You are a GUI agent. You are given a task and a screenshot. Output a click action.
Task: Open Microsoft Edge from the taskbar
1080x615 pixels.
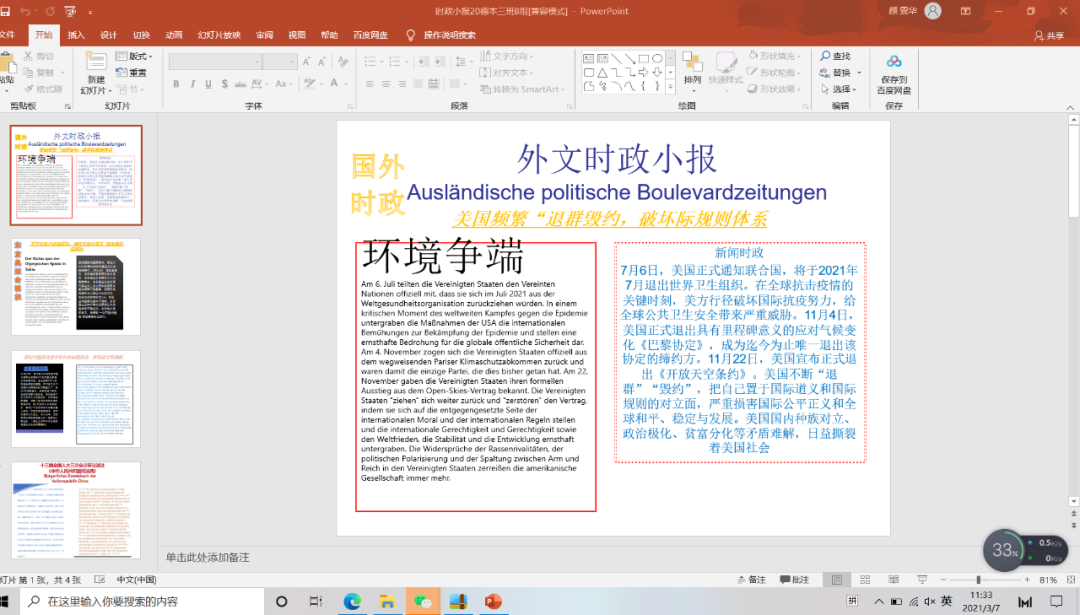coord(352,601)
